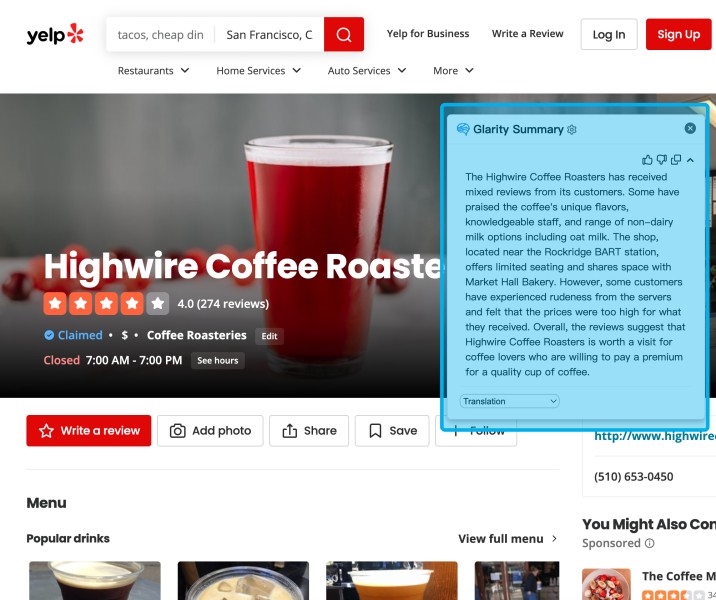Focus the San Francisco location field

(269, 35)
